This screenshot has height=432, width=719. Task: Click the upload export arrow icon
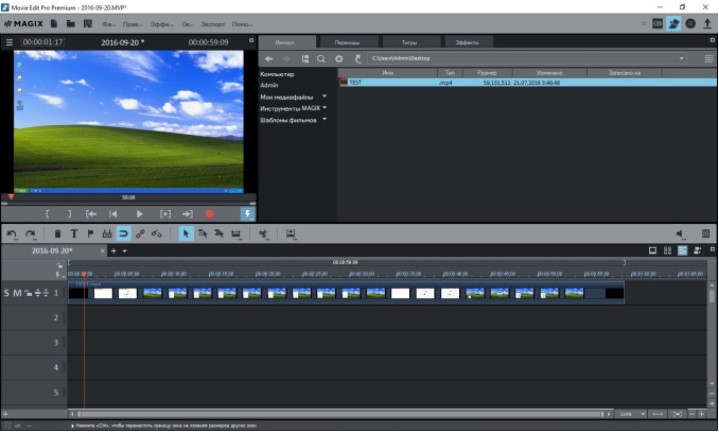[708, 23]
